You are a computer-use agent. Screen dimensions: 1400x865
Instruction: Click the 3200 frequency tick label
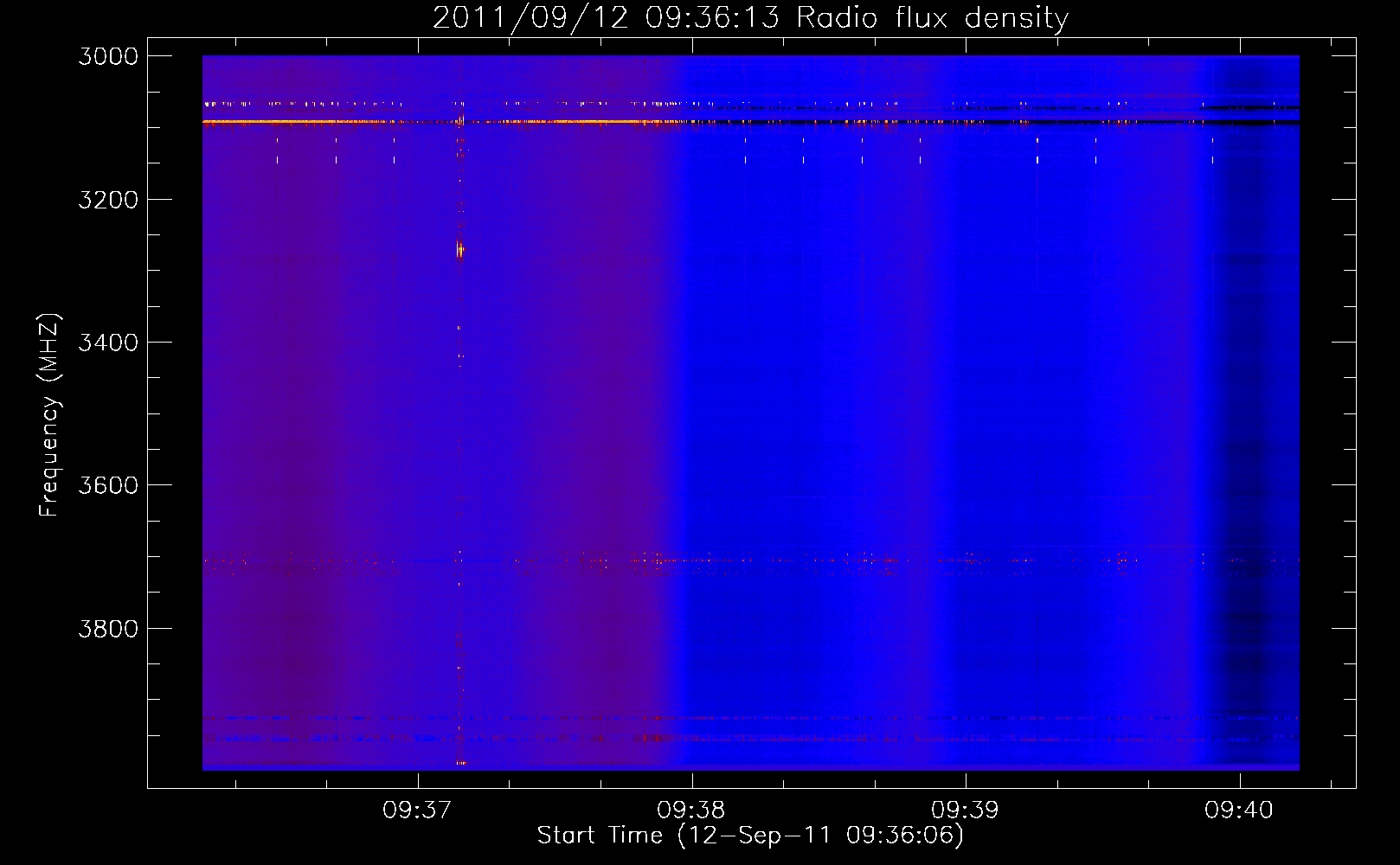point(108,200)
